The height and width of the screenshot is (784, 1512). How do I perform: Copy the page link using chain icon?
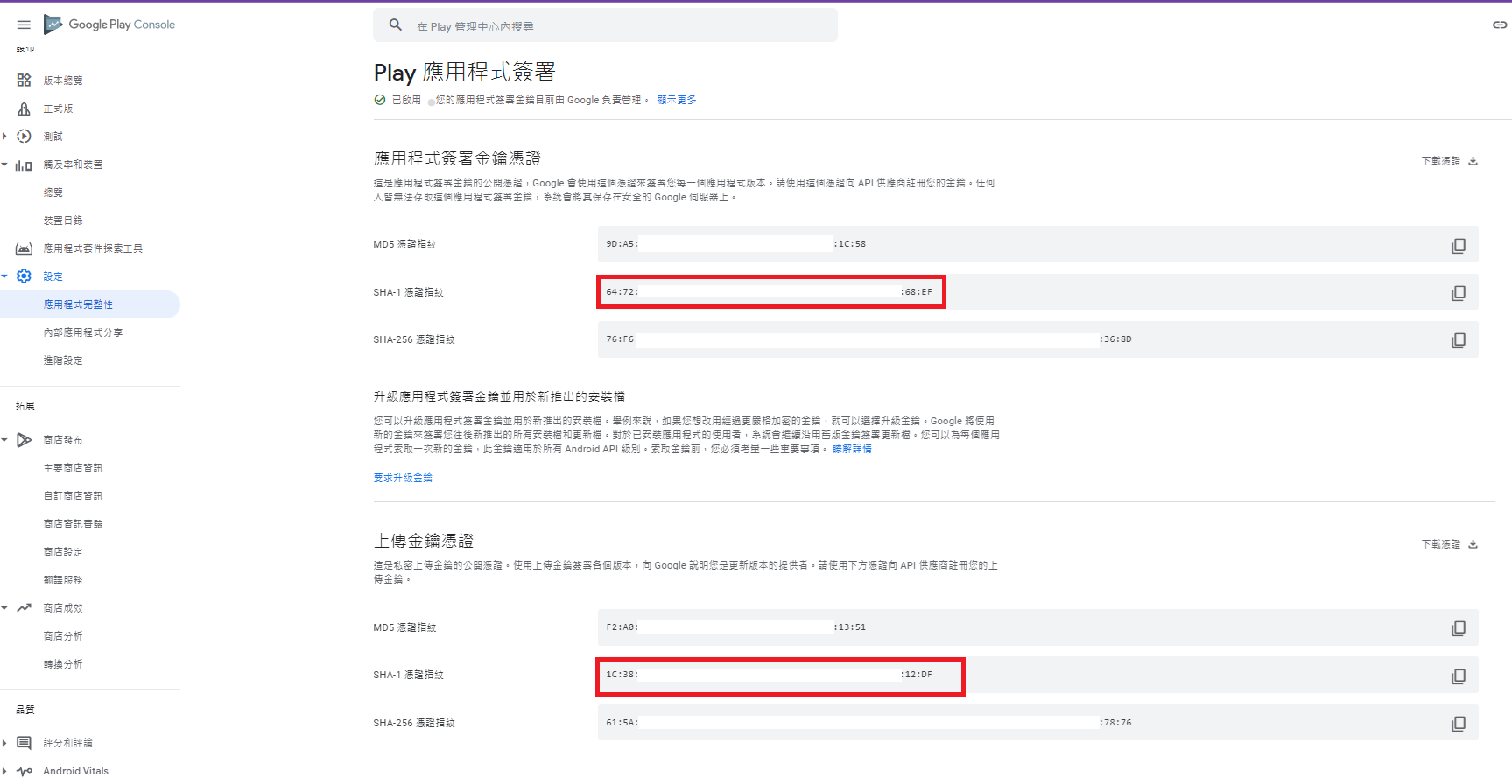(1500, 24)
